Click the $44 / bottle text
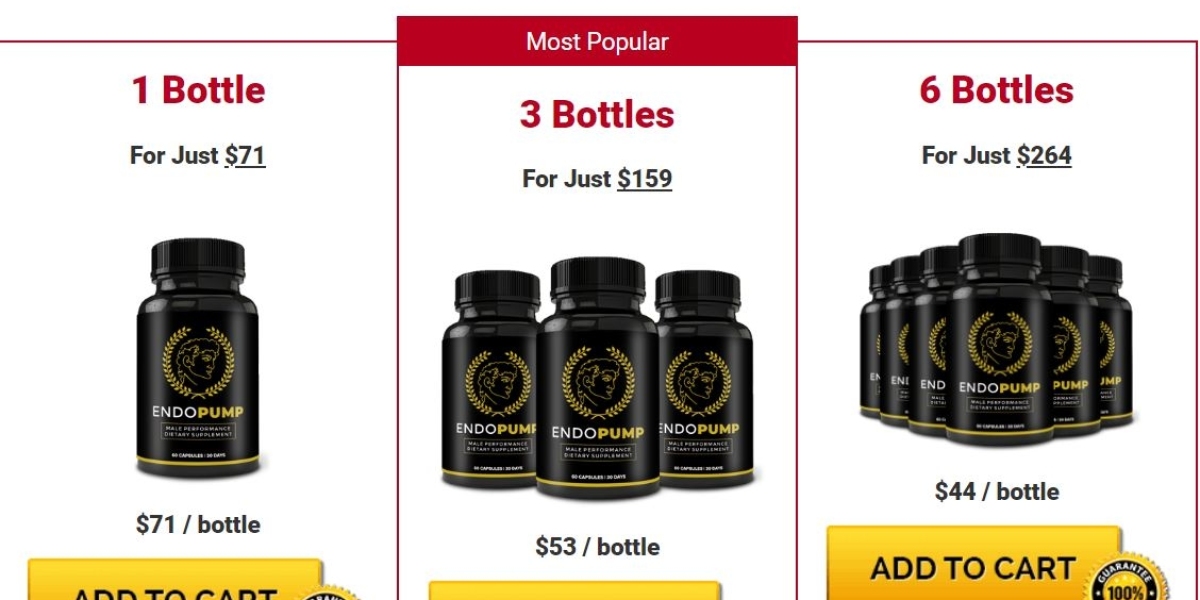Image resolution: width=1200 pixels, height=600 pixels. click(997, 491)
